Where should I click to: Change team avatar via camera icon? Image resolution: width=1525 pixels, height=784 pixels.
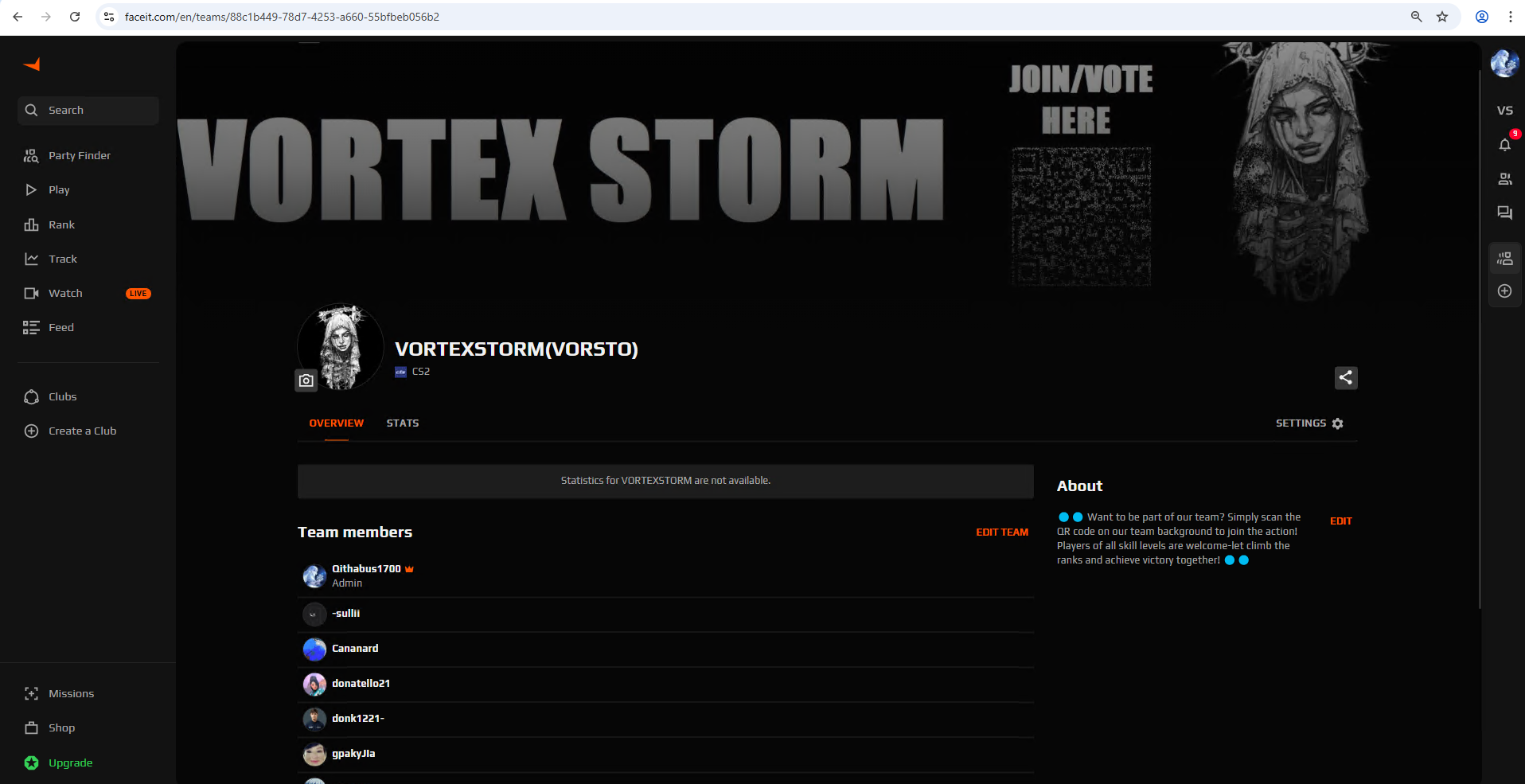click(306, 380)
